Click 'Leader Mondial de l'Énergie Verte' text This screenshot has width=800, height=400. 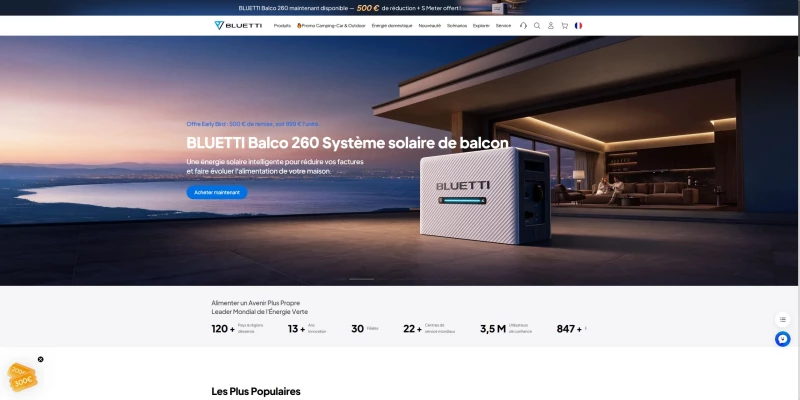[x=260, y=312]
